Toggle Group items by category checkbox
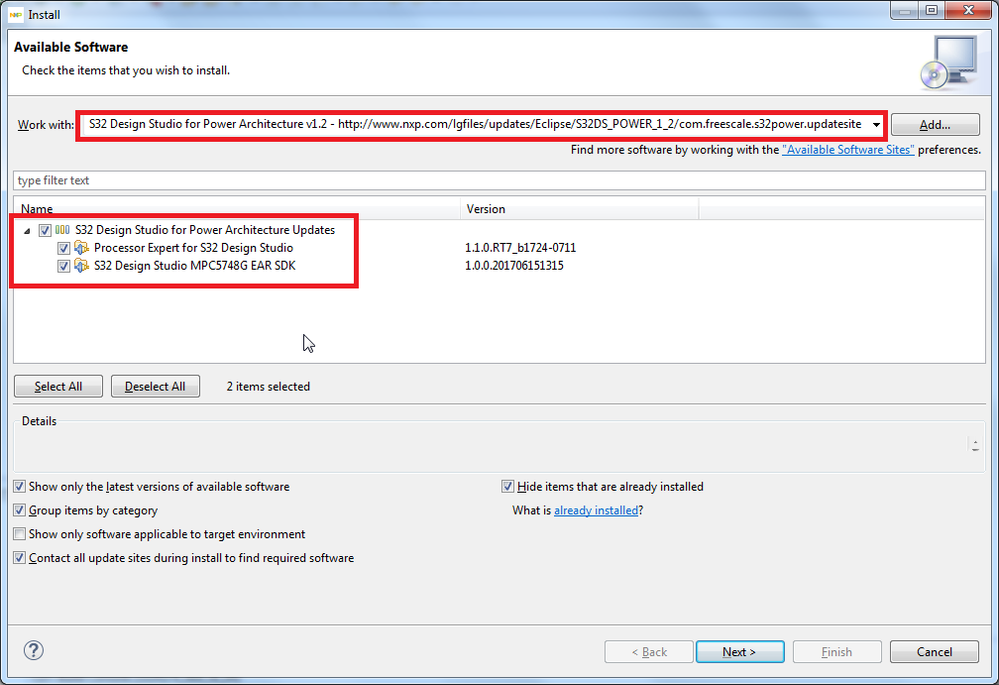The image size is (999, 685). click(x=20, y=510)
